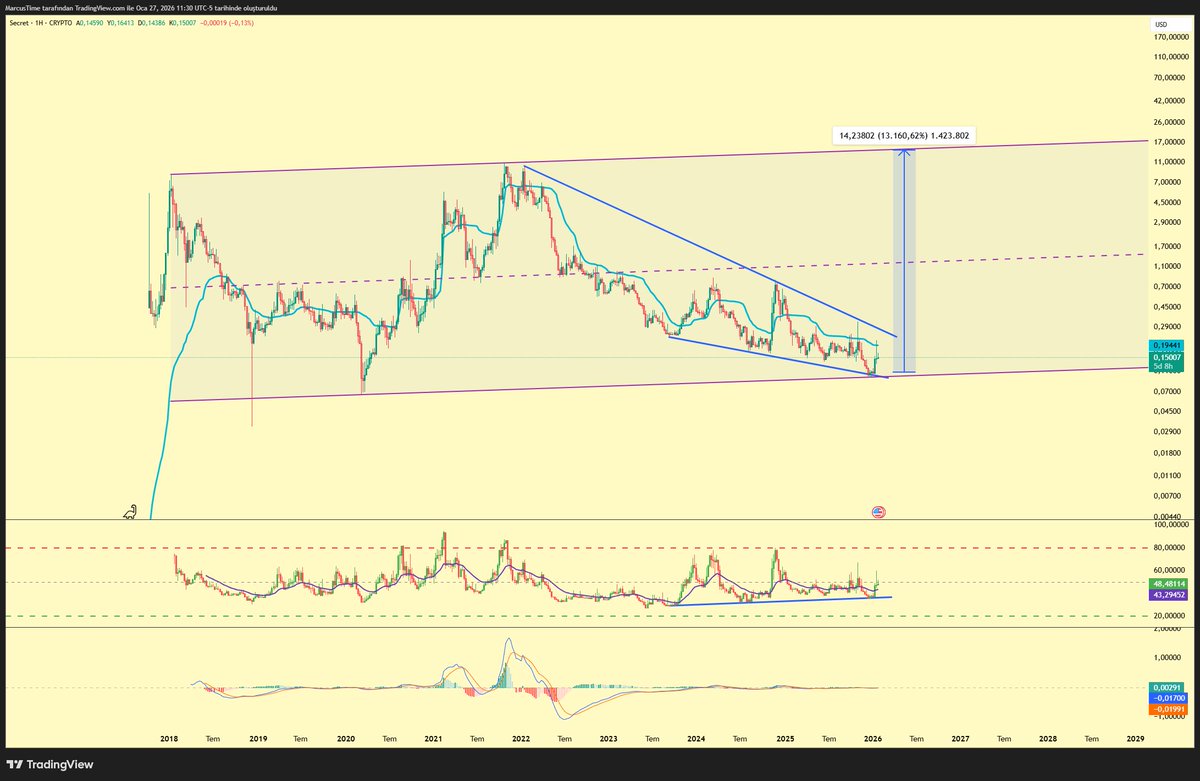Viewport: 1200px width, 781px height.
Task: Click the 20,00000 RSI scale label
Action: pos(1169,616)
